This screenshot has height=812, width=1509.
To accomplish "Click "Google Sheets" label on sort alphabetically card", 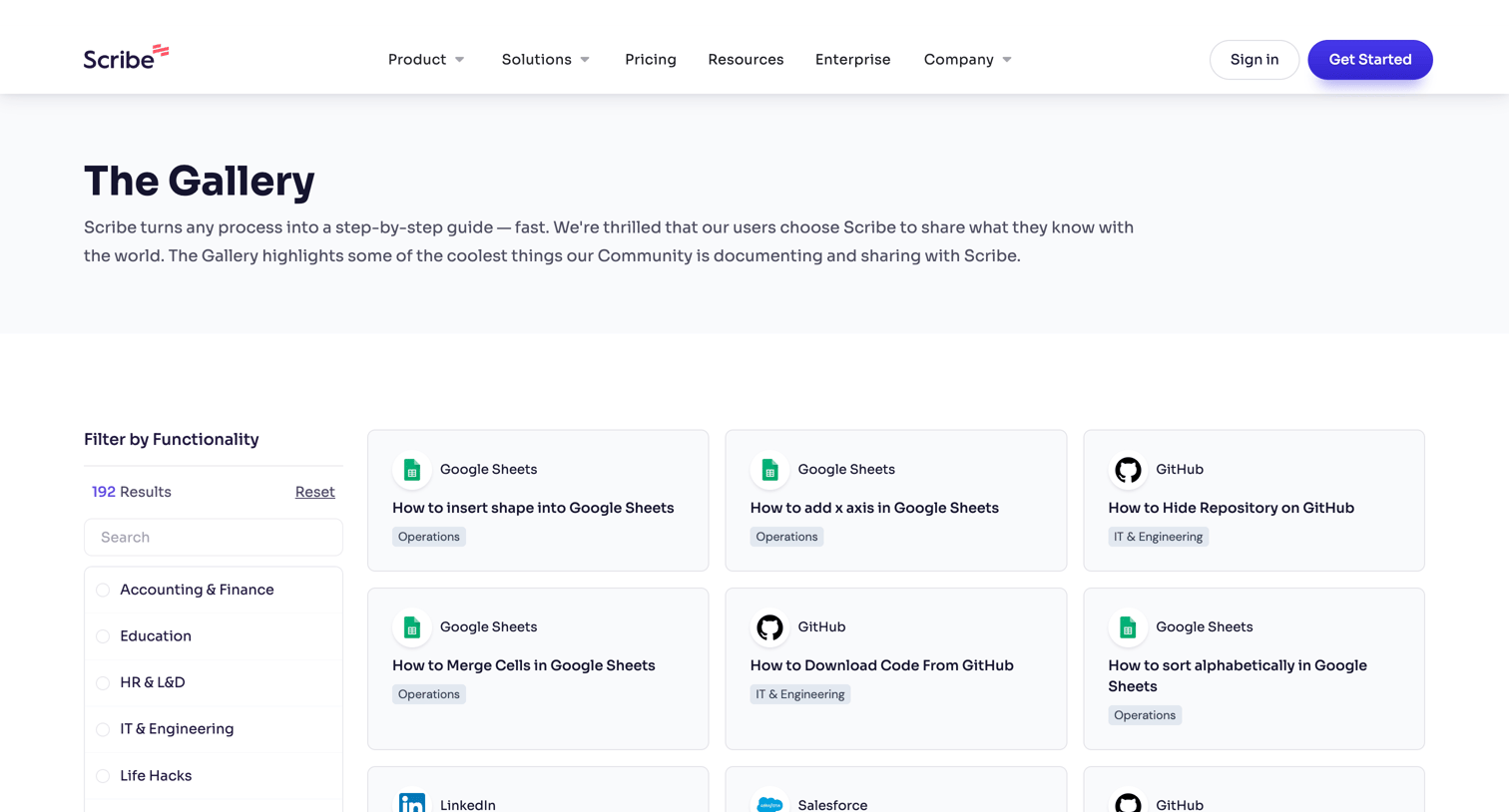I will pyautogui.click(x=1205, y=627).
